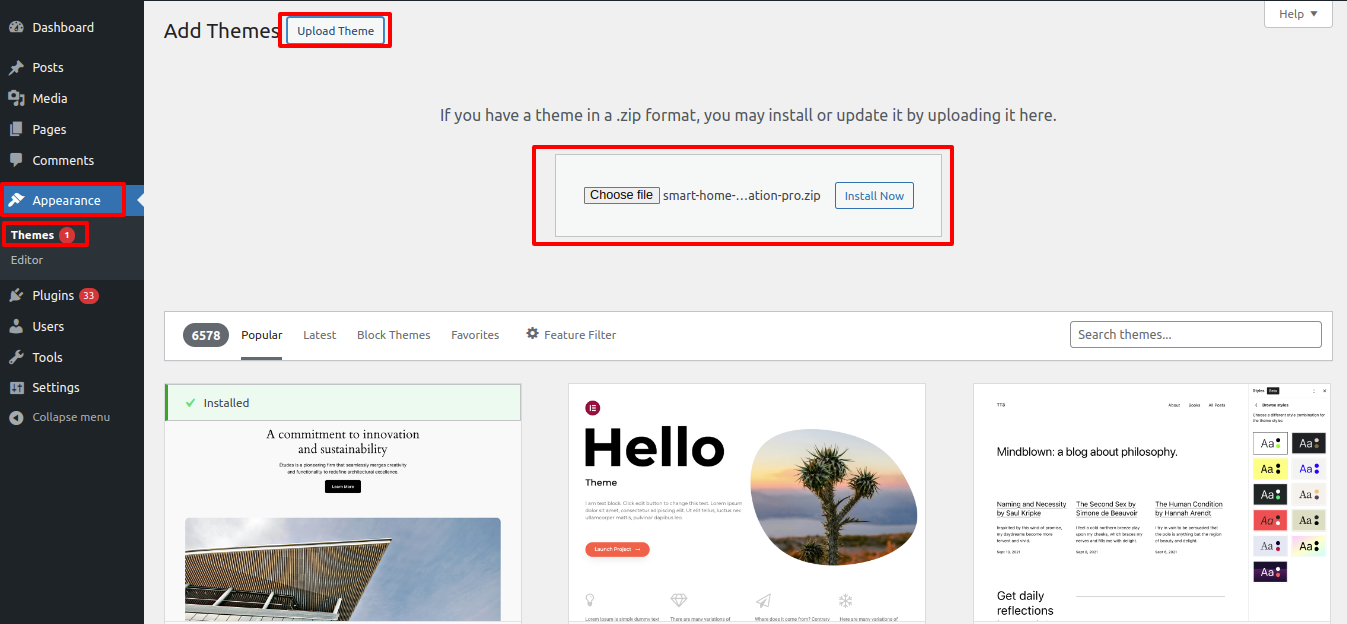Click the Dashboard gauge icon
The width and height of the screenshot is (1347, 624).
point(16,27)
